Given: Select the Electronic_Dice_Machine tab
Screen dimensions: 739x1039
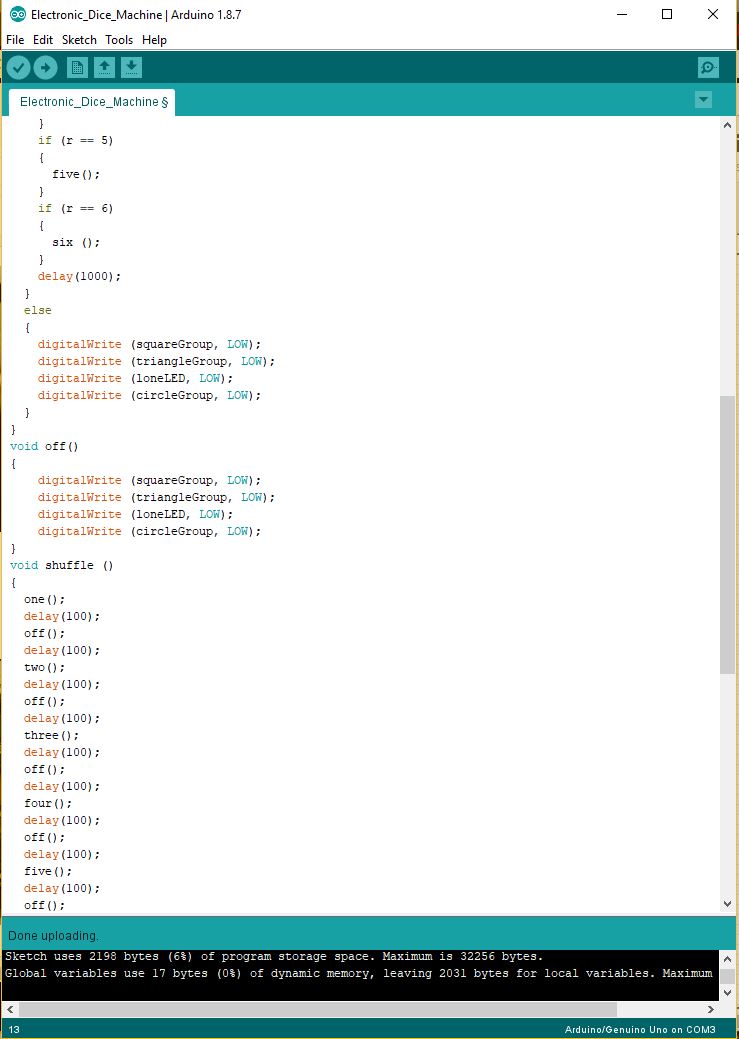Looking at the screenshot, I should [x=92, y=102].
